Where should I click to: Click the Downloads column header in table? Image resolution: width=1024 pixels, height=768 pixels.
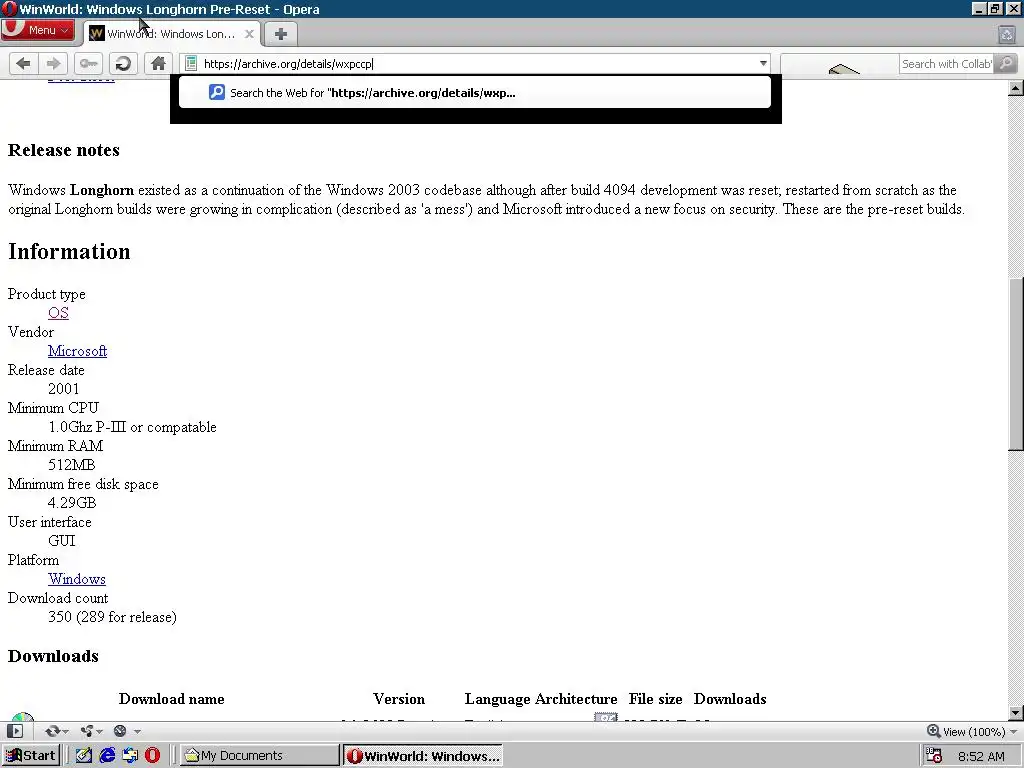730,699
